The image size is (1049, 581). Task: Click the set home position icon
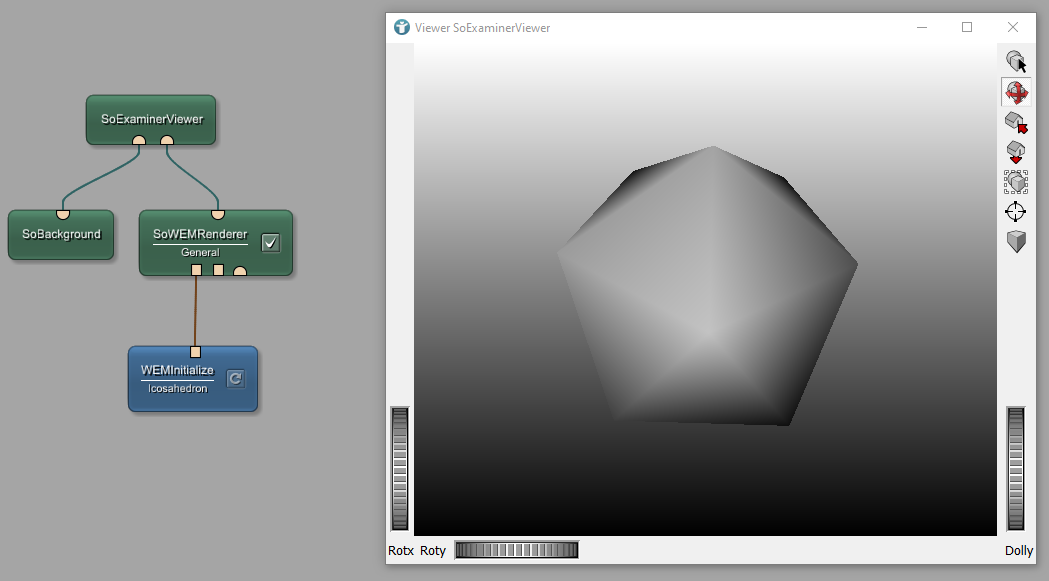pos(1016,152)
